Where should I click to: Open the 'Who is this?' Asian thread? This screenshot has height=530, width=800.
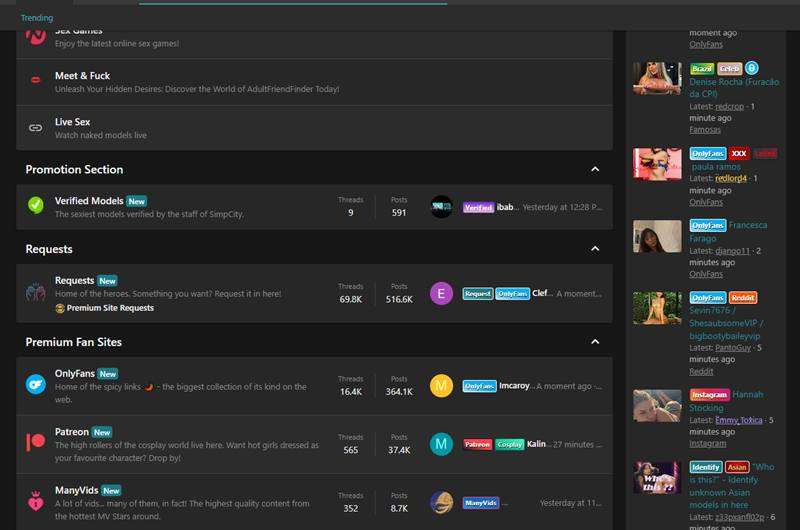pos(732,486)
